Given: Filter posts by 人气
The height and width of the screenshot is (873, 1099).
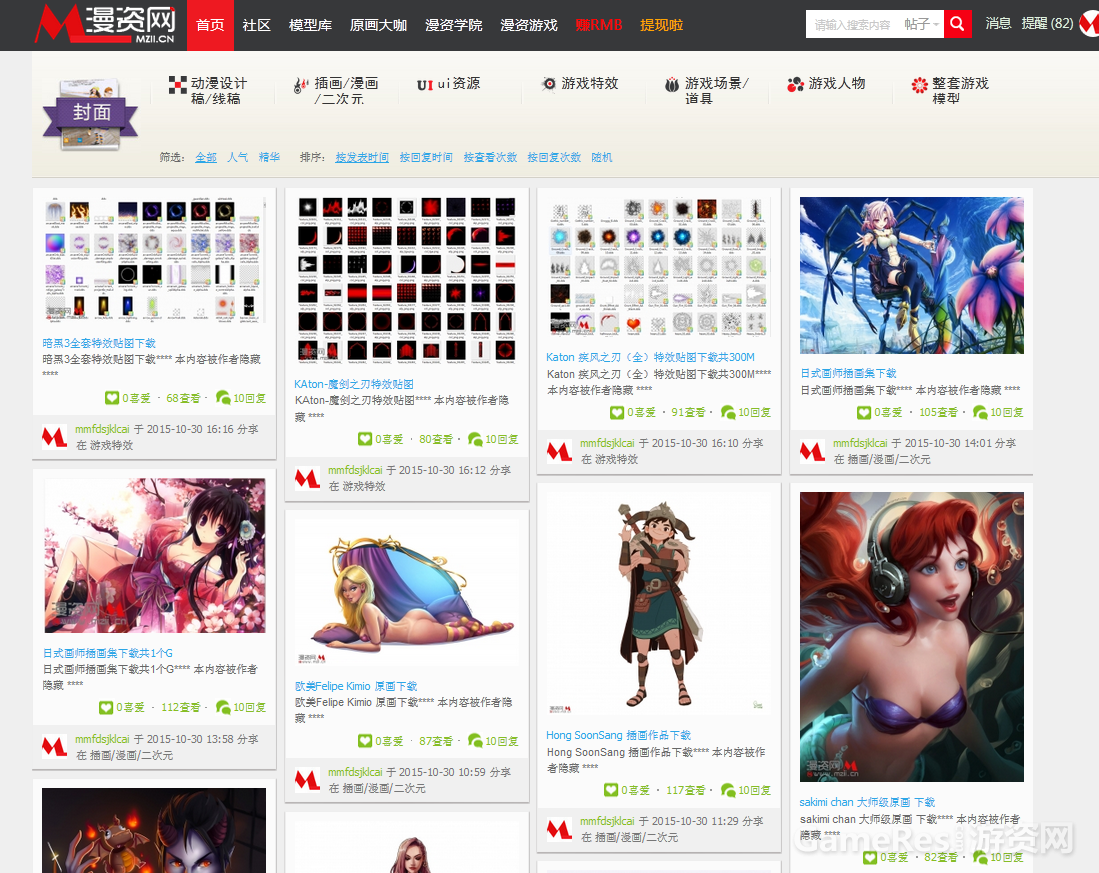Looking at the screenshot, I should click(x=238, y=157).
